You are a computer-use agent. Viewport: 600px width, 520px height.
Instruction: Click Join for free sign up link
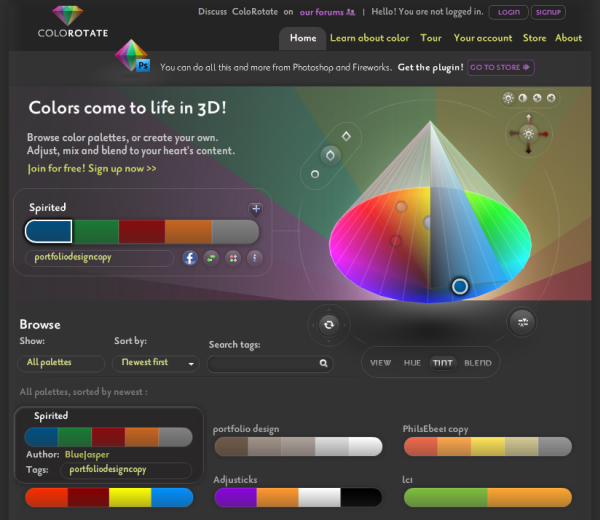pos(92,169)
